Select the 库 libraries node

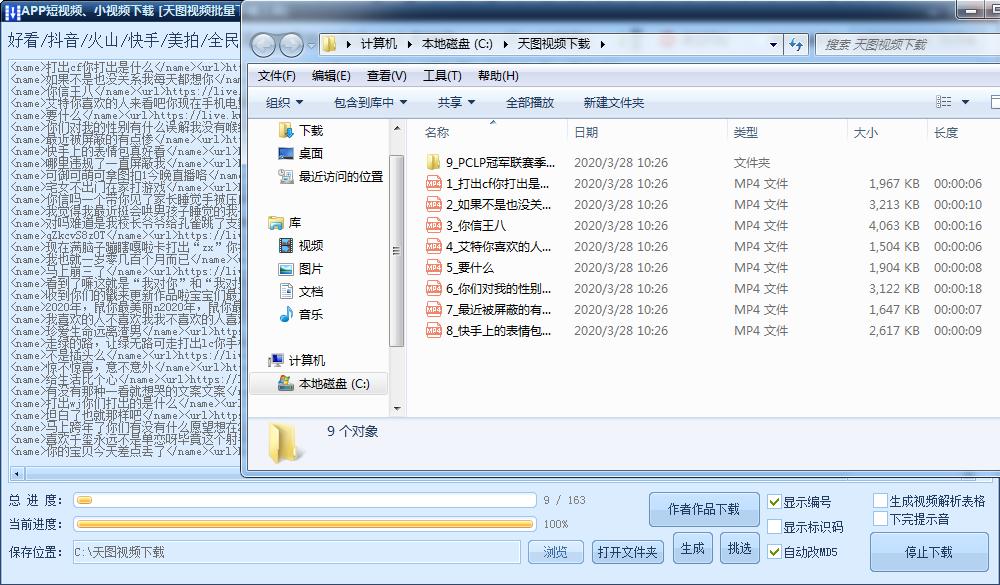pos(285,223)
